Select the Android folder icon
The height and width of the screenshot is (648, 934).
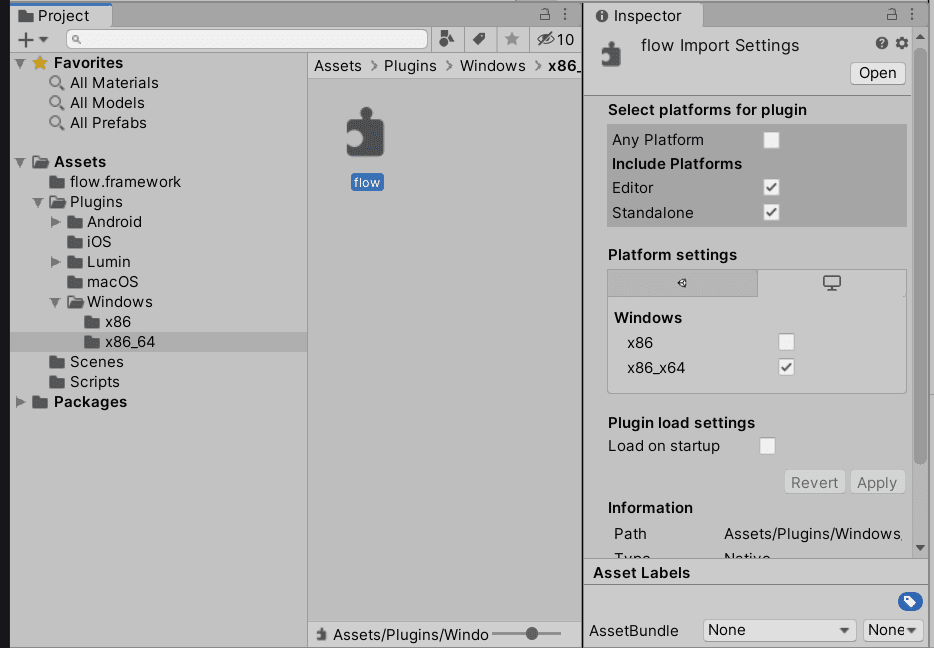(75, 222)
